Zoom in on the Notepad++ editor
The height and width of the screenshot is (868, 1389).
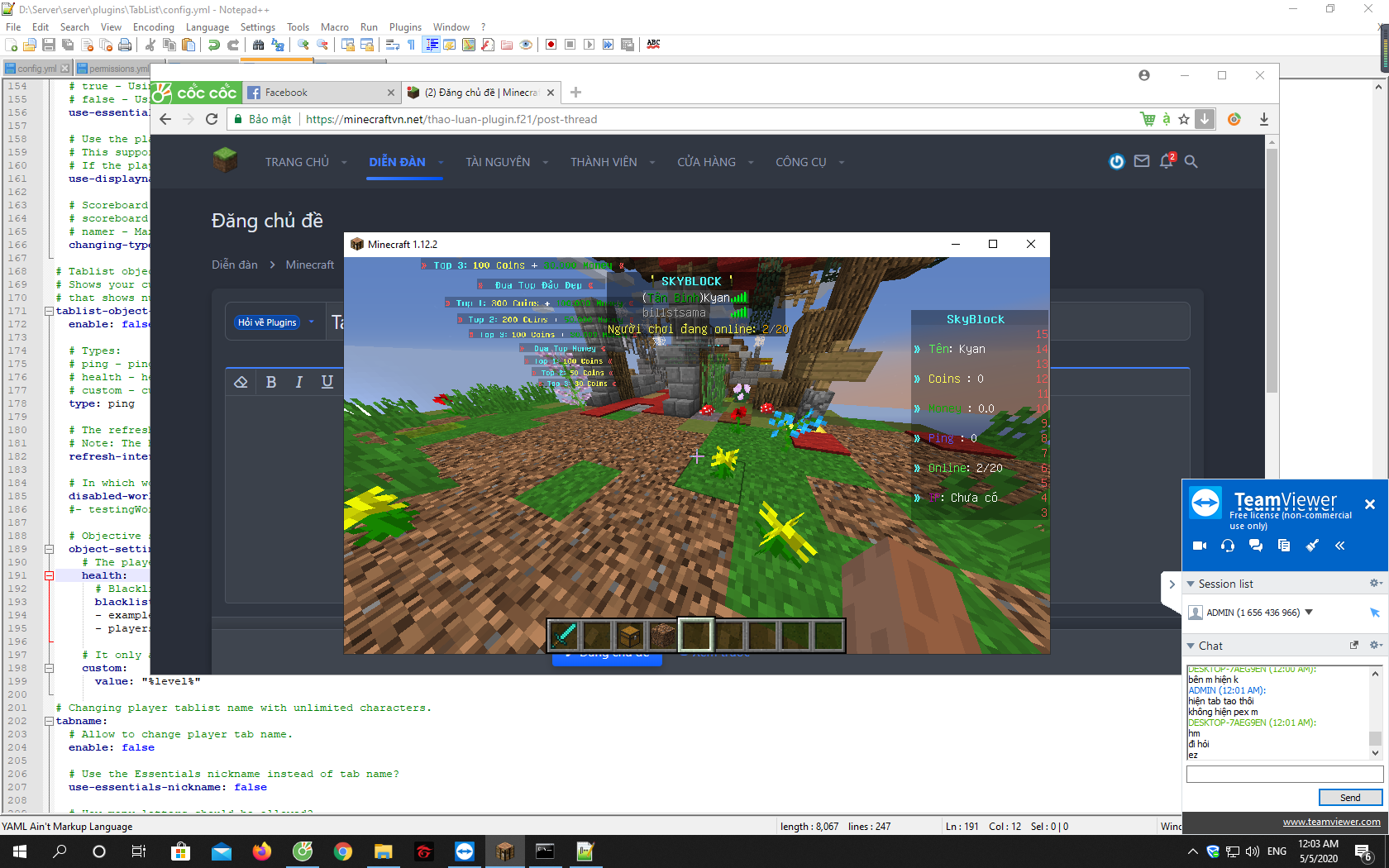pyautogui.click(x=303, y=45)
